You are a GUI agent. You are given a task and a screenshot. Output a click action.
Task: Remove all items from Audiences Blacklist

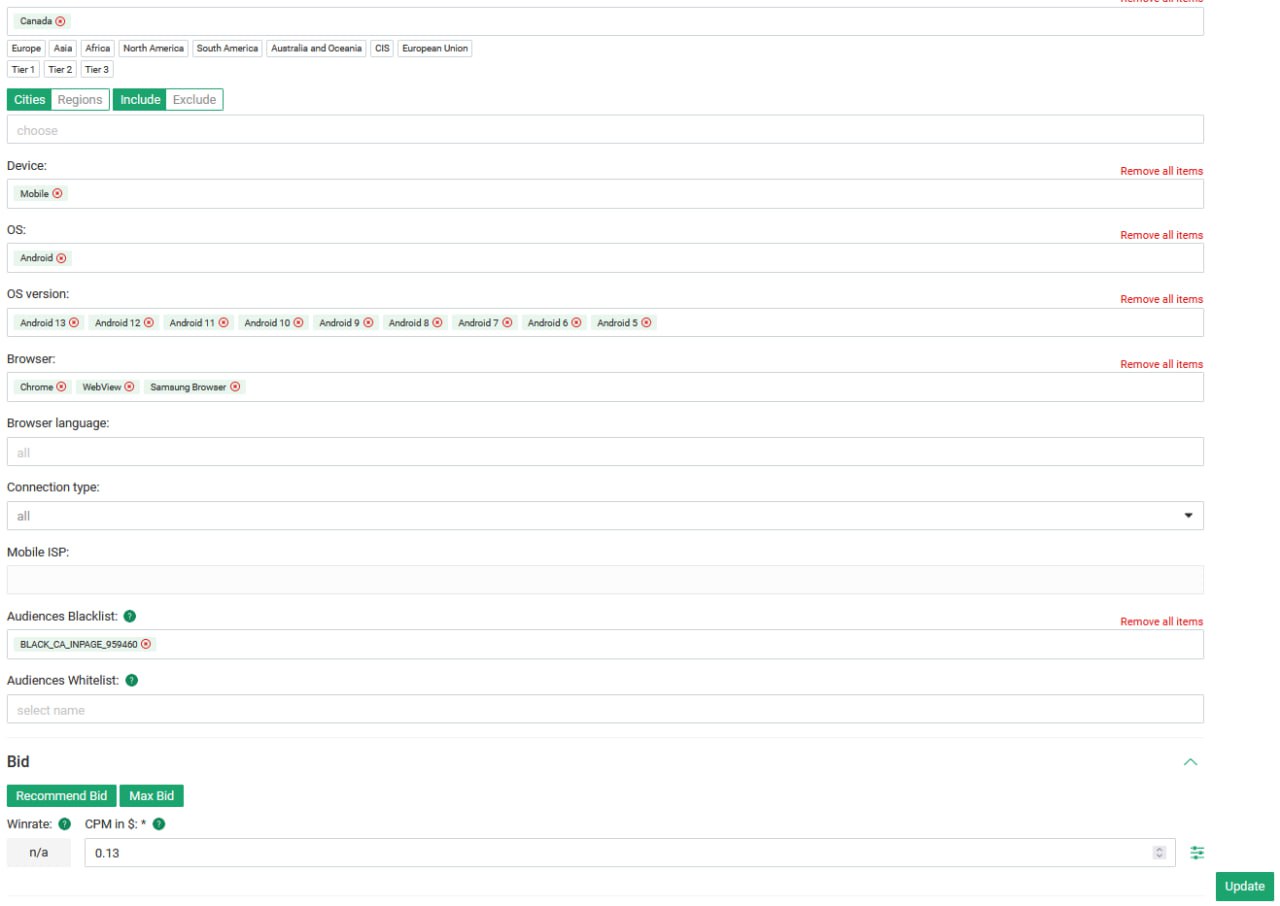coord(1161,621)
